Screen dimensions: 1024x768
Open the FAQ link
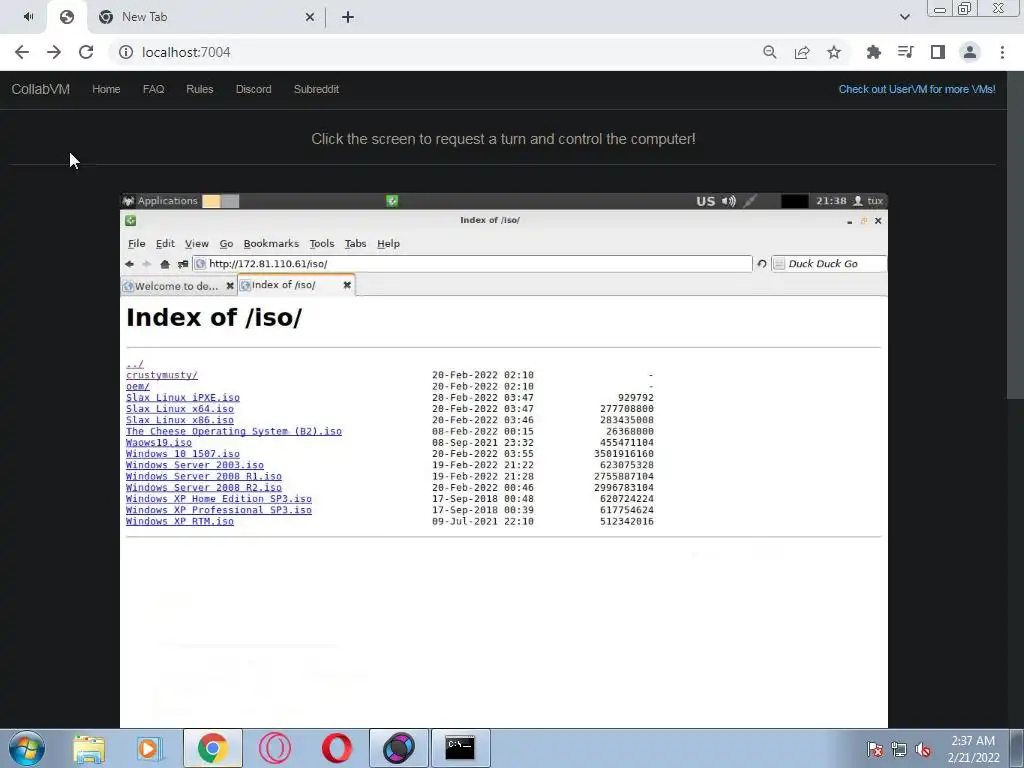pyautogui.click(x=153, y=89)
